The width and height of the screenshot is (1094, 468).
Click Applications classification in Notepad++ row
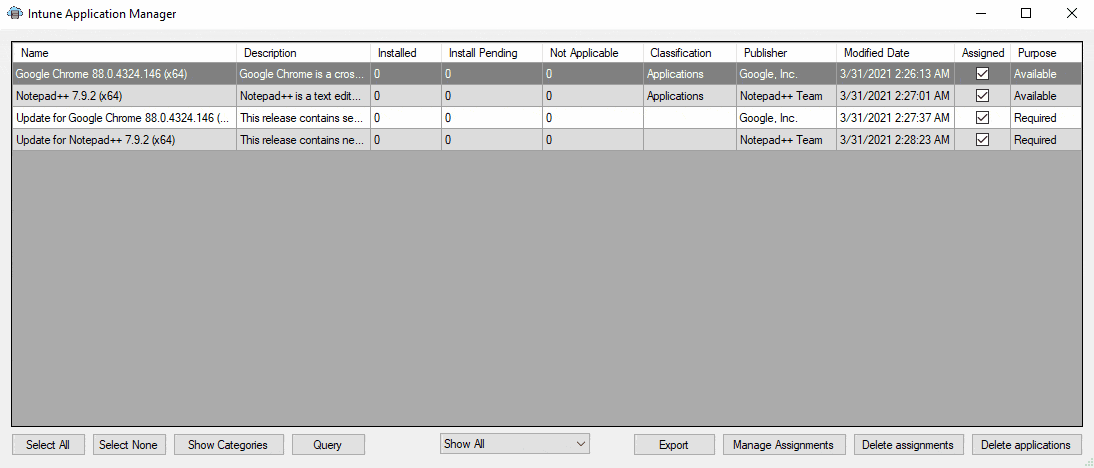click(x=675, y=96)
